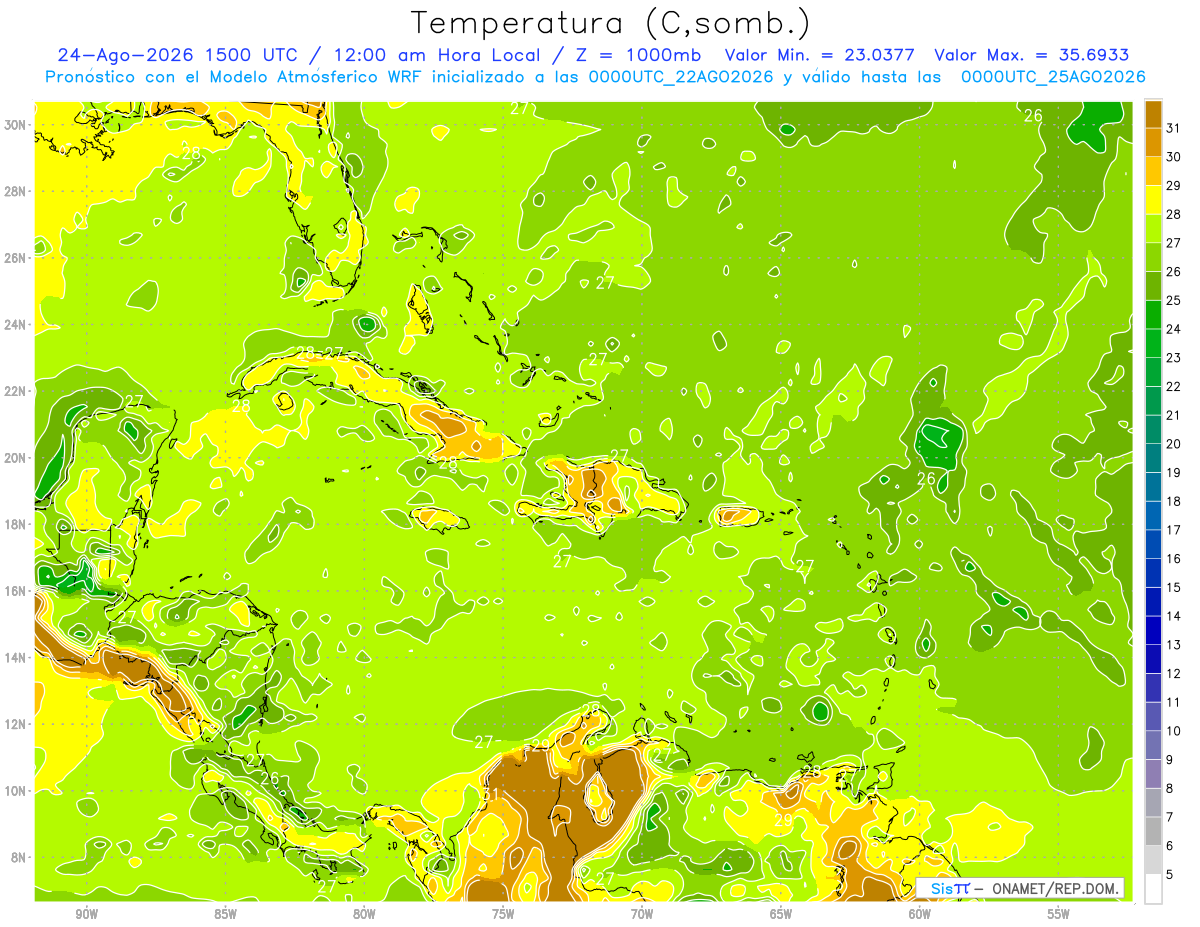1200x927 pixels.
Task: Click the dark brown swatch above legend value 31
Action: tap(1154, 113)
